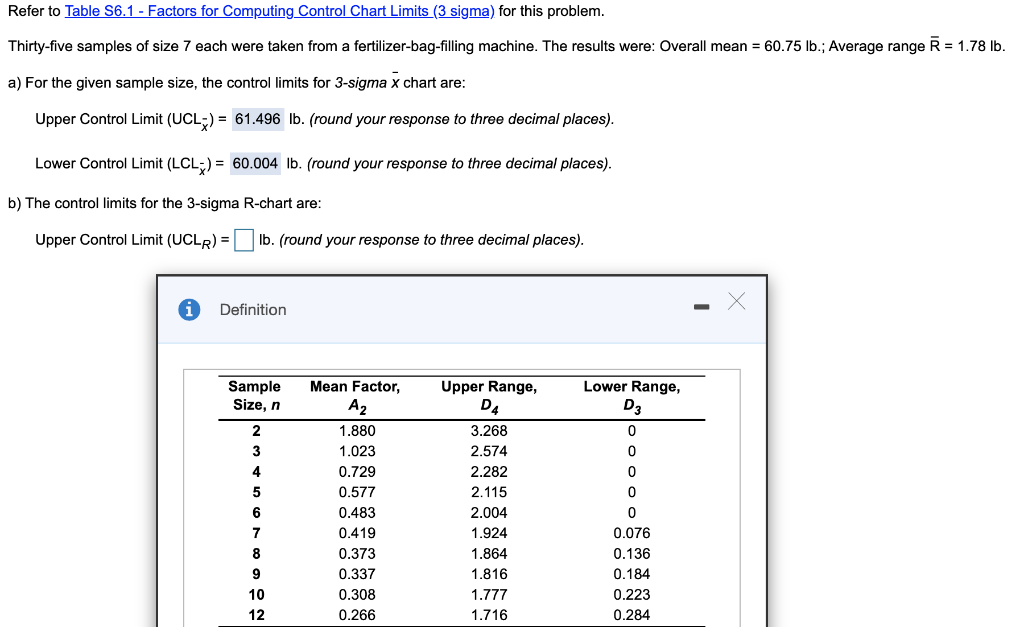Click the X icon on the Definition popup
This screenshot has height=627, width=1024.
click(x=737, y=301)
